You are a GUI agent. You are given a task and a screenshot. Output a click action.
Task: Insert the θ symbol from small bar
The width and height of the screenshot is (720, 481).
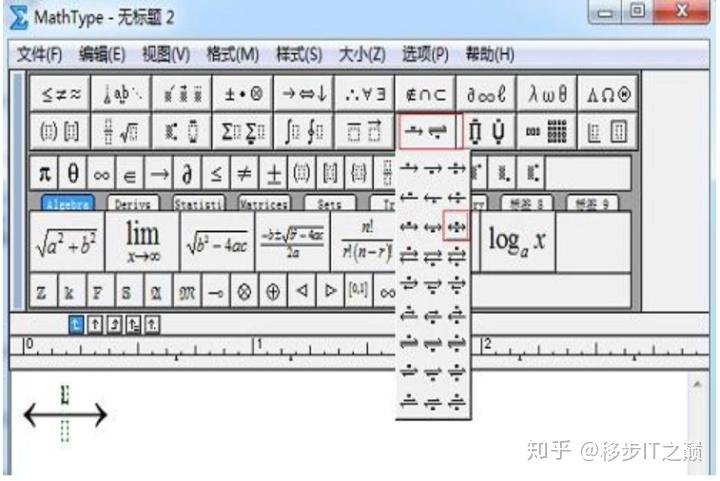pos(73,173)
